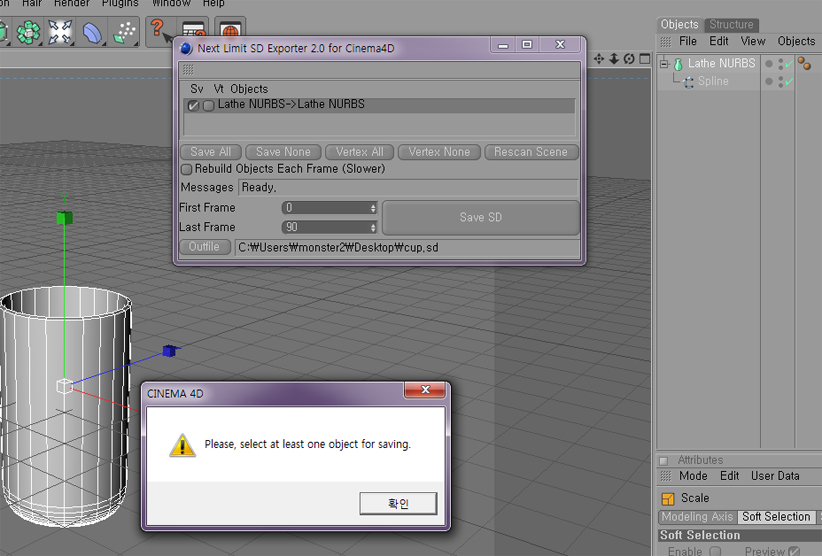The height and width of the screenshot is (556, 822).
Task: Click the output path field with cup.sd
Action: (407, 247)
